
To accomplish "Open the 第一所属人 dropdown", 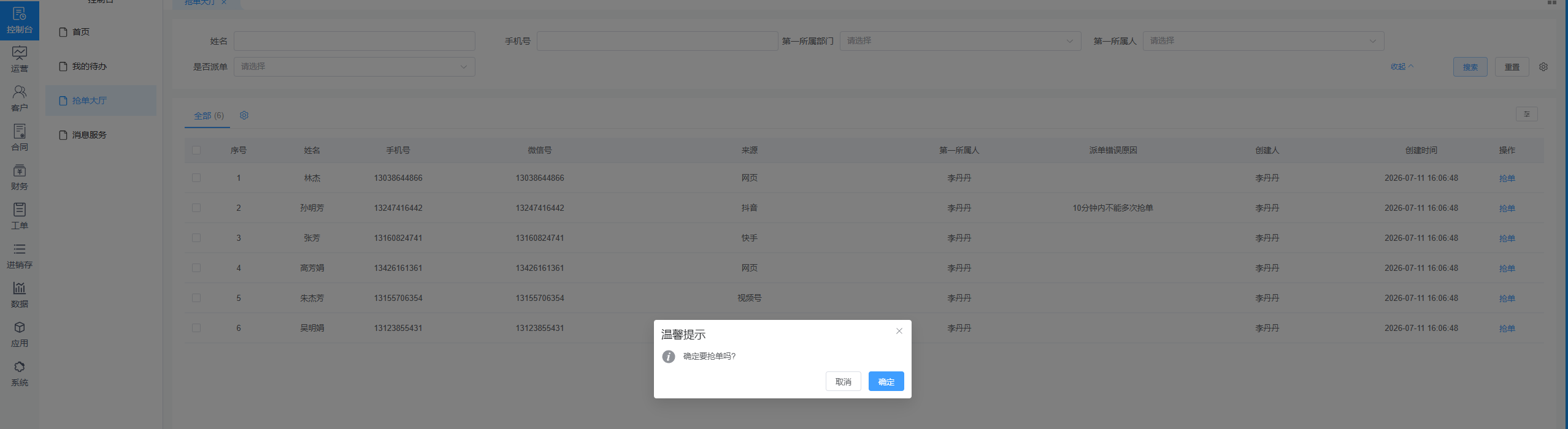I will tap(1263, 41).
